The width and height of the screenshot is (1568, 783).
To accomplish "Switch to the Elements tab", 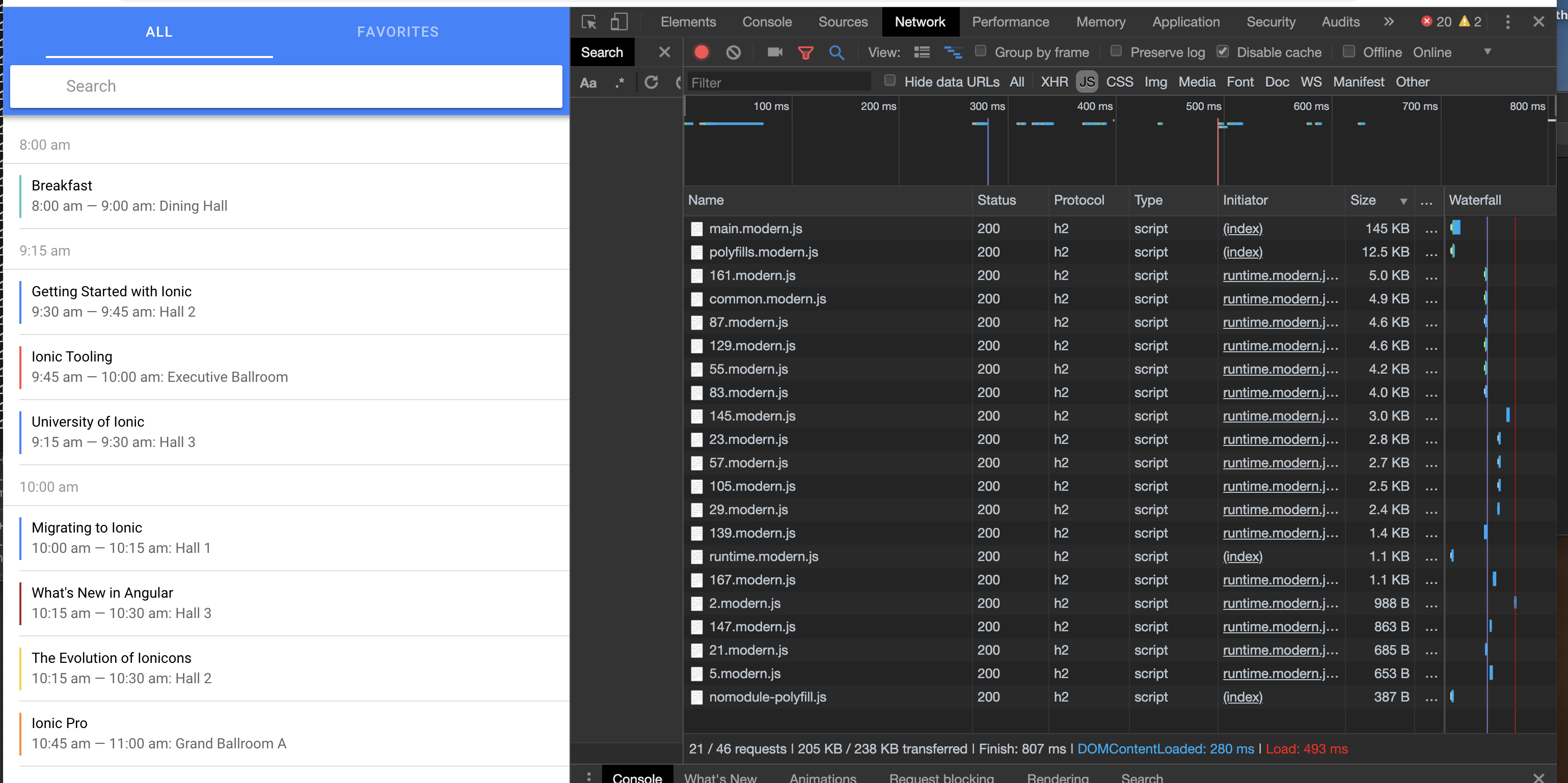I will tap(688, 22).
